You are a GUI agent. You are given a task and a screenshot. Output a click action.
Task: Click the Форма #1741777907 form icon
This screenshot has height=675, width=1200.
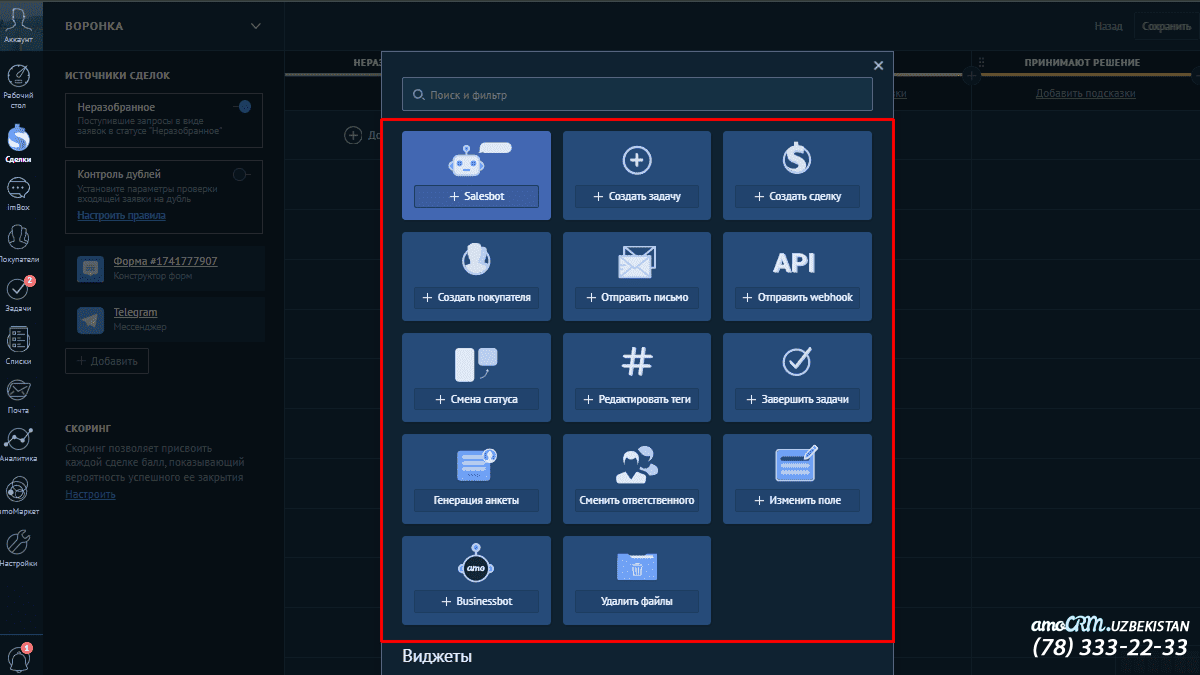(91, 268)
